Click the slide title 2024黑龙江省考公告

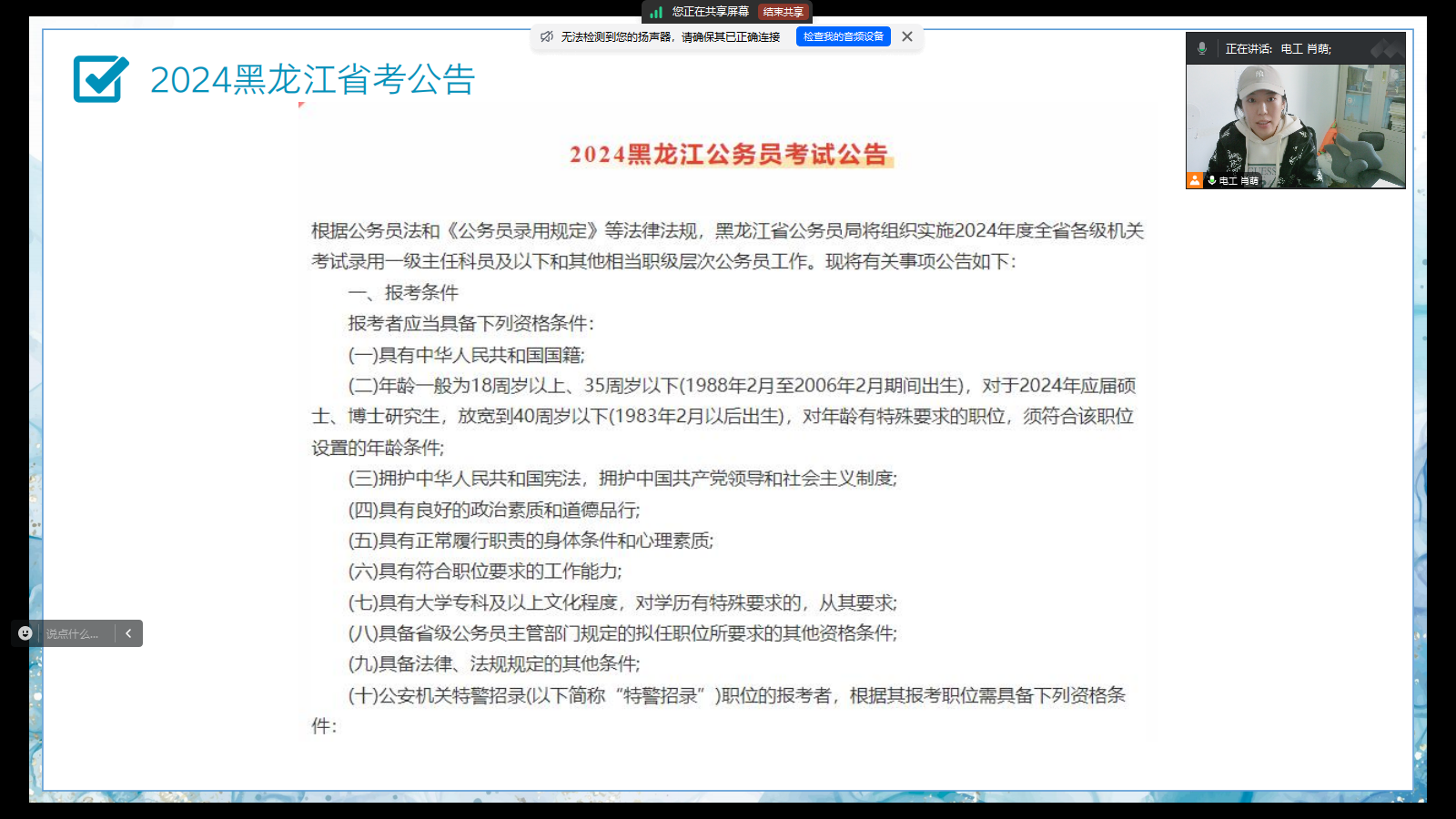(x=312, y=80)
